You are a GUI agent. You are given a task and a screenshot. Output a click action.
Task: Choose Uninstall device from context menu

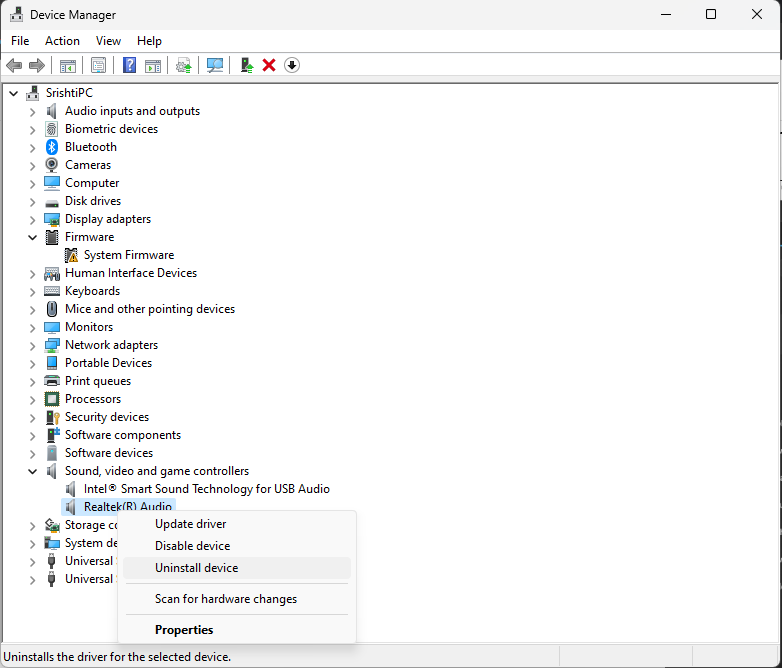[237, 568]
